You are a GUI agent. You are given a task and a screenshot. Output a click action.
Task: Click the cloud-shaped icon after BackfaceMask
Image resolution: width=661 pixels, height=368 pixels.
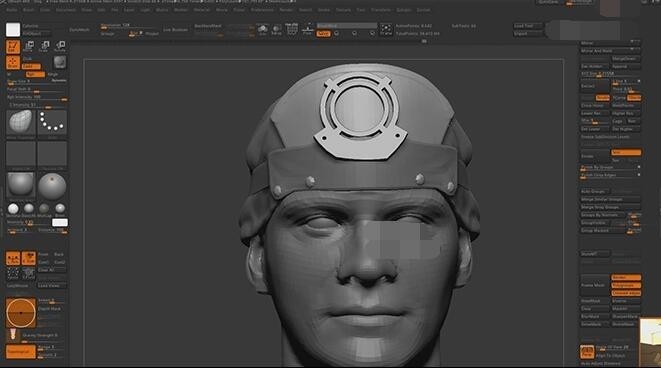click(263, 30)
